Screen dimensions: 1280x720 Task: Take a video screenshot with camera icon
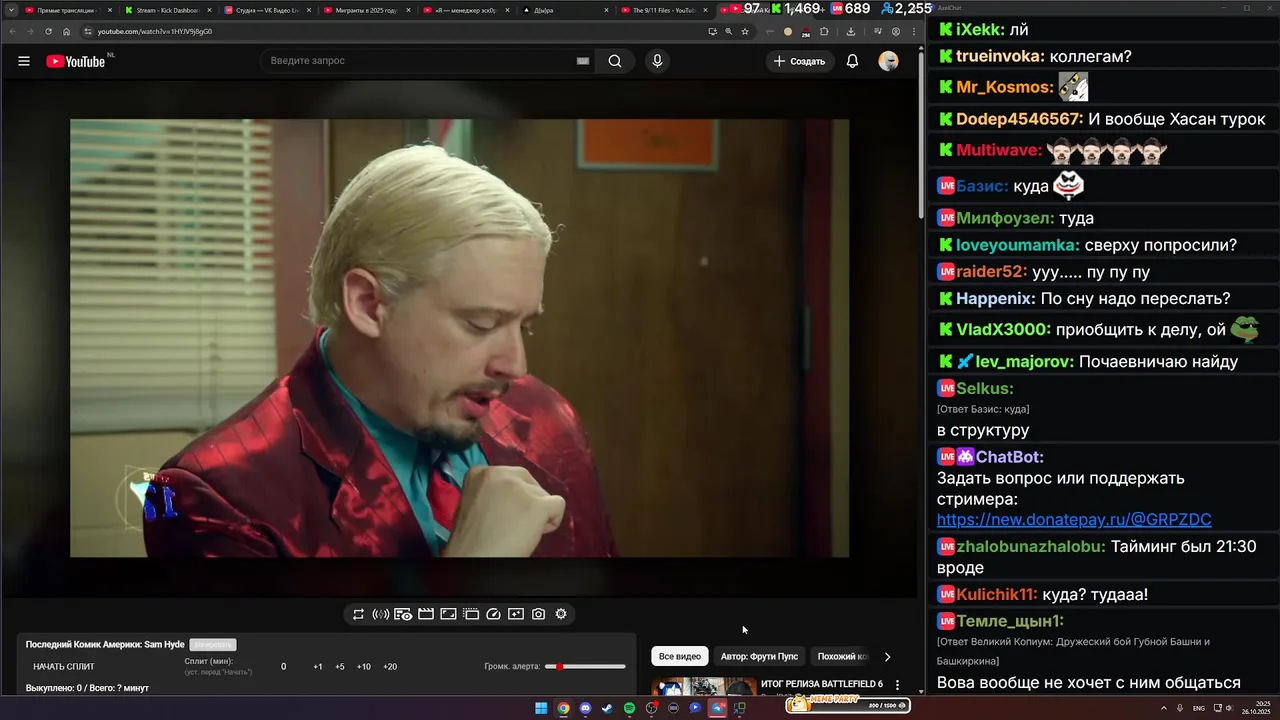(x=538, y=614)
